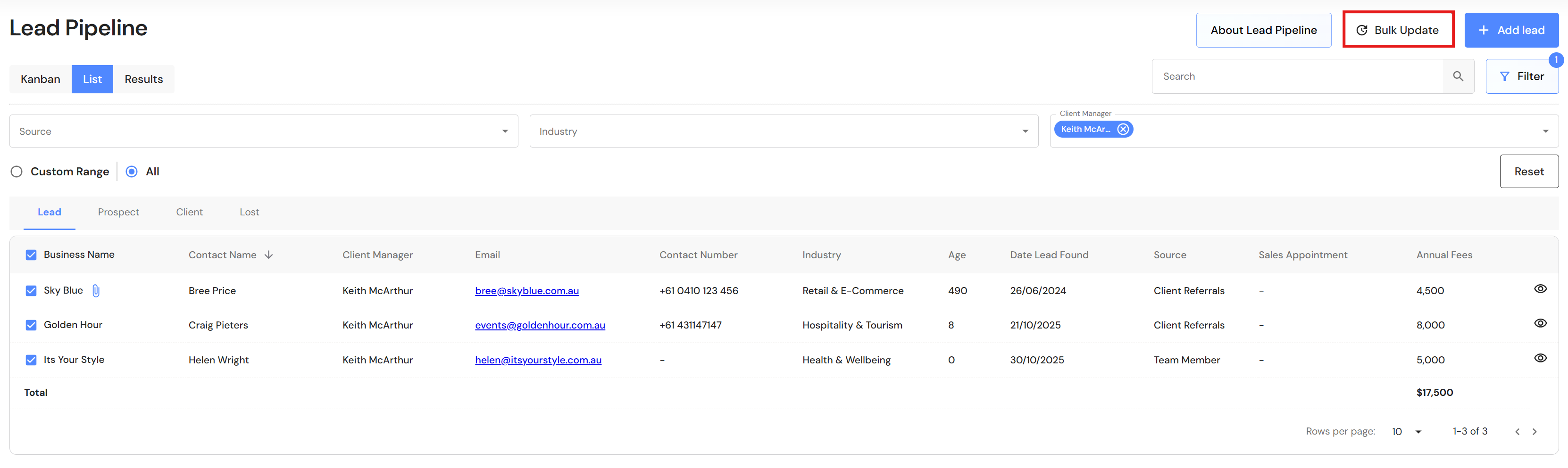The height and width of the screenshot is (468, 1568).
Task: Click the attachment paperclip icon beside Sky Blue
Action: (96, 291)
